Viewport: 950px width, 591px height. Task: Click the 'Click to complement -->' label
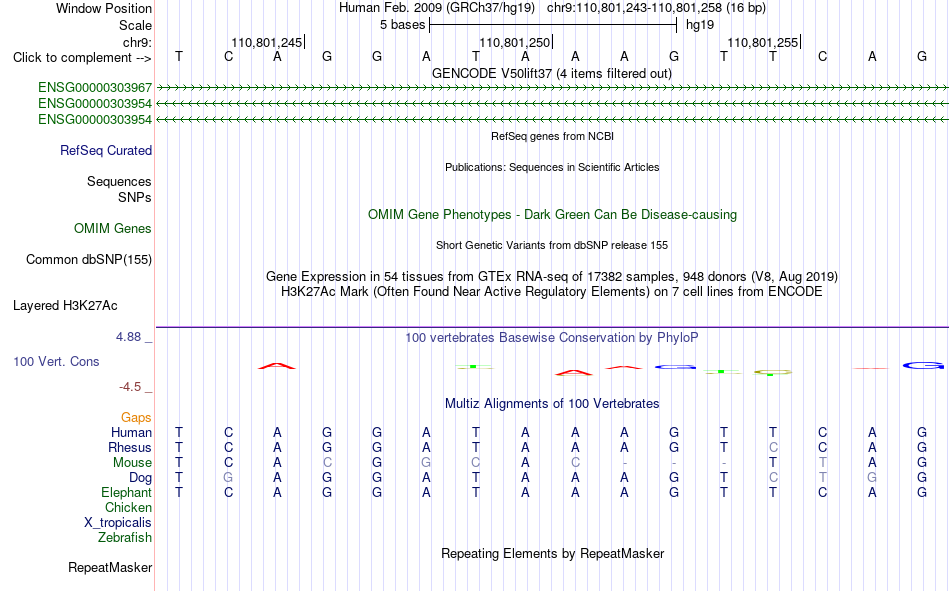[x=82, y=58]
